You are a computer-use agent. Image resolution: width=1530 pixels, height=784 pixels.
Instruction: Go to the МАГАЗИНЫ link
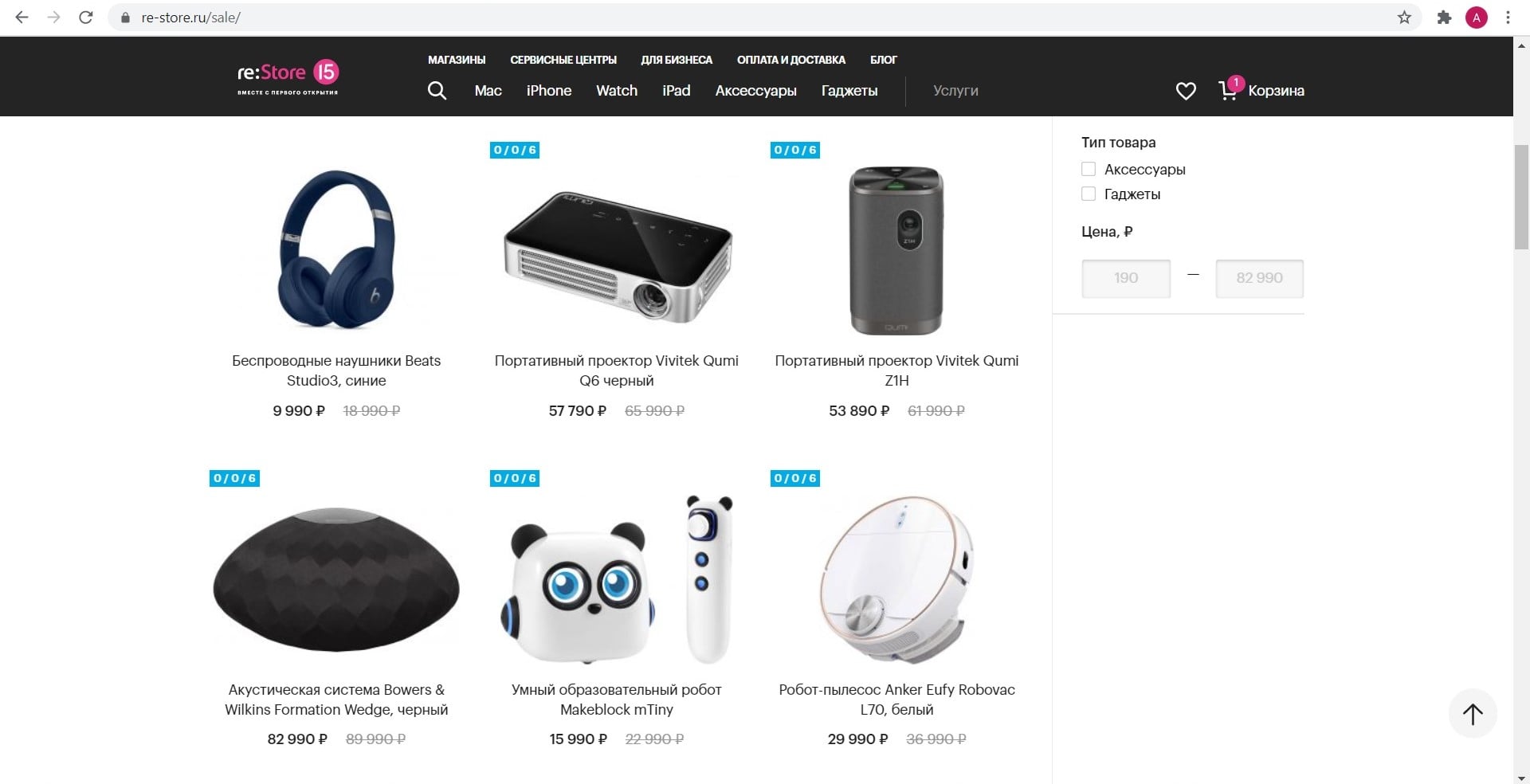point(457,60)
